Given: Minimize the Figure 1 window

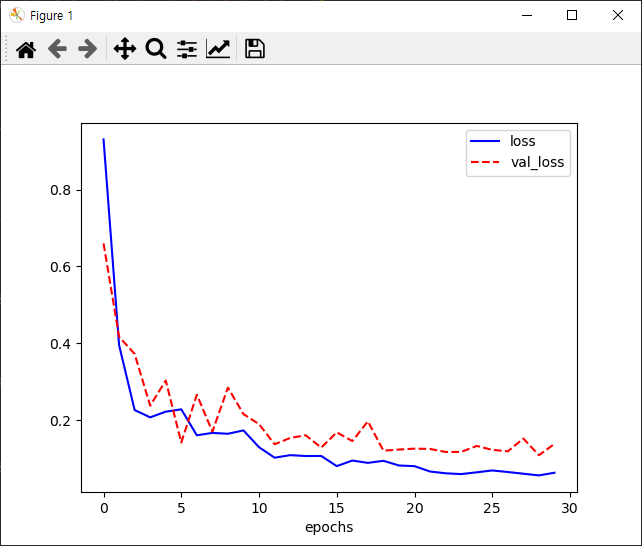Looking at the screenshot, I should (527, 16).
